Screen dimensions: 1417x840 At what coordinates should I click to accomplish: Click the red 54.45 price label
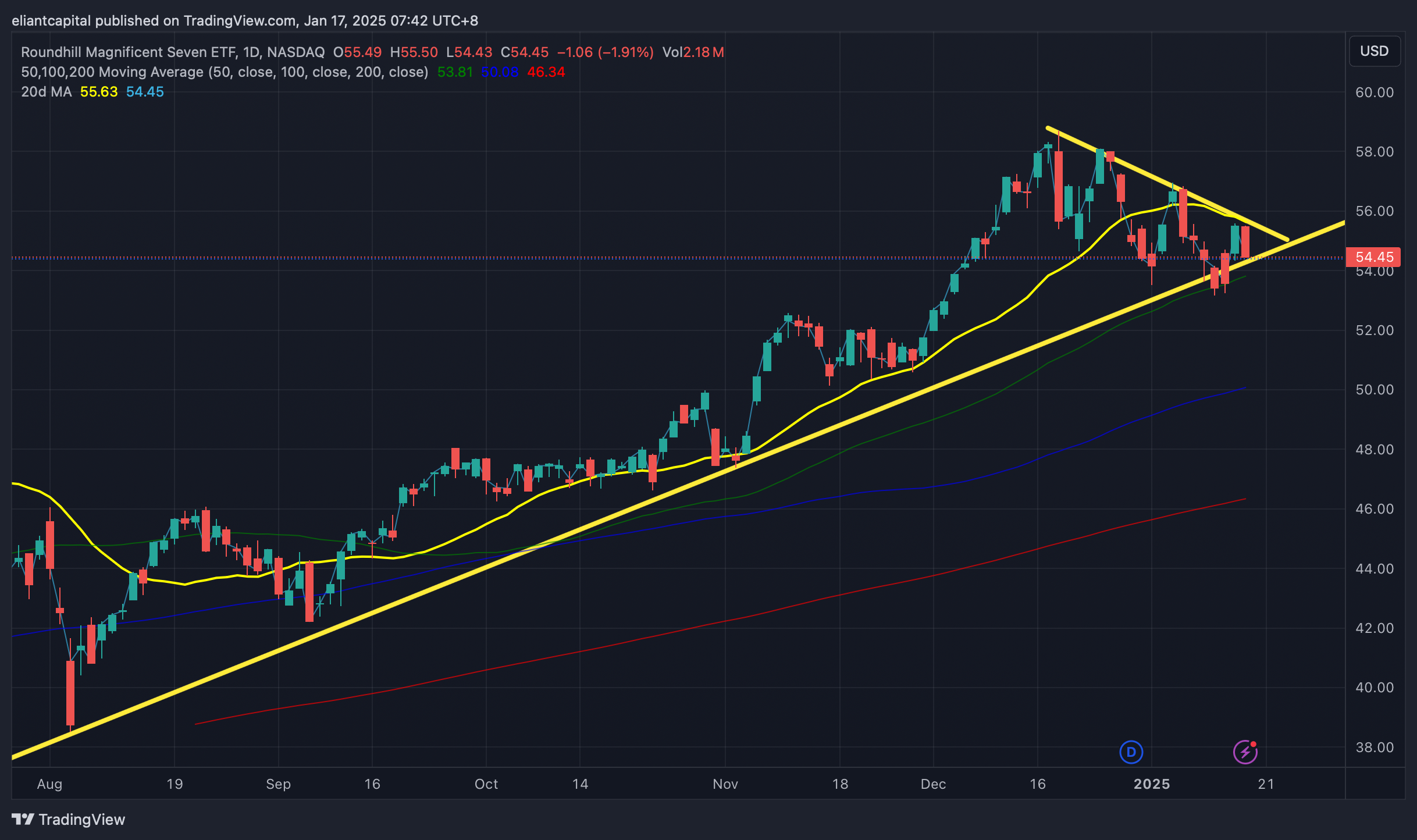1374,257
